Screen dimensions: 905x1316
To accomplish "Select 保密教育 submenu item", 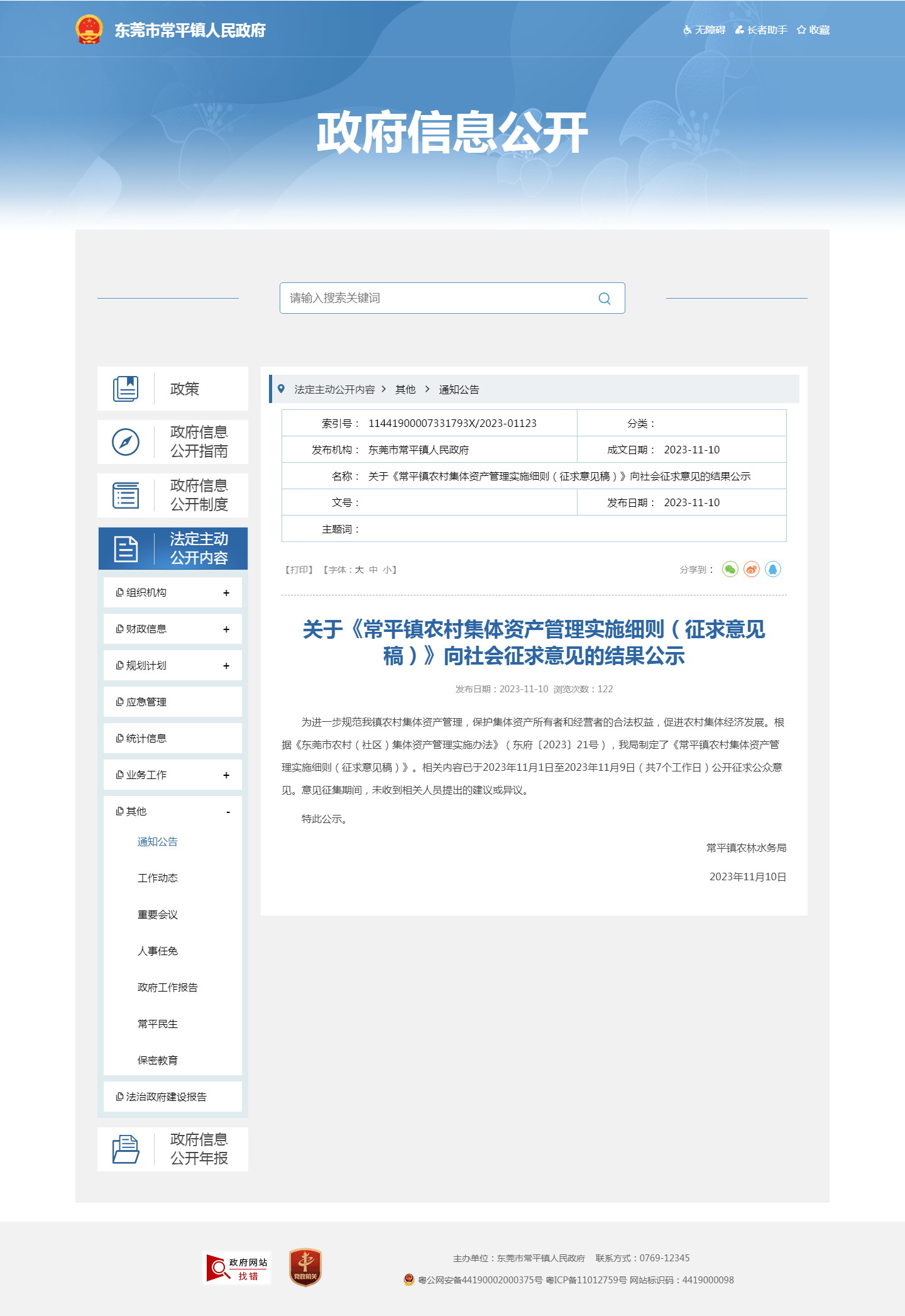I will pos(158,1061).
